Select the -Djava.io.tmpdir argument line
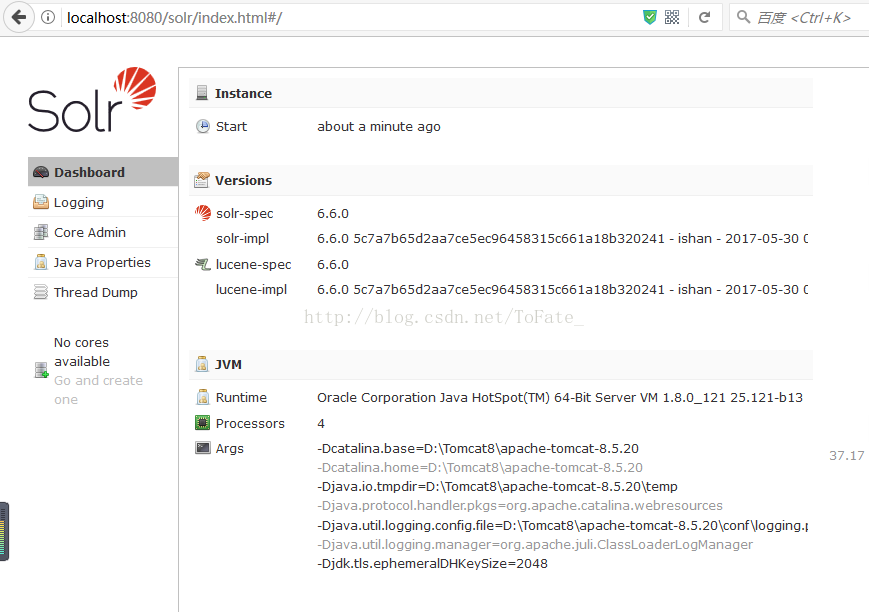This screenshot has width=869, height=612. pyautogui.click(x=497, y=487)
